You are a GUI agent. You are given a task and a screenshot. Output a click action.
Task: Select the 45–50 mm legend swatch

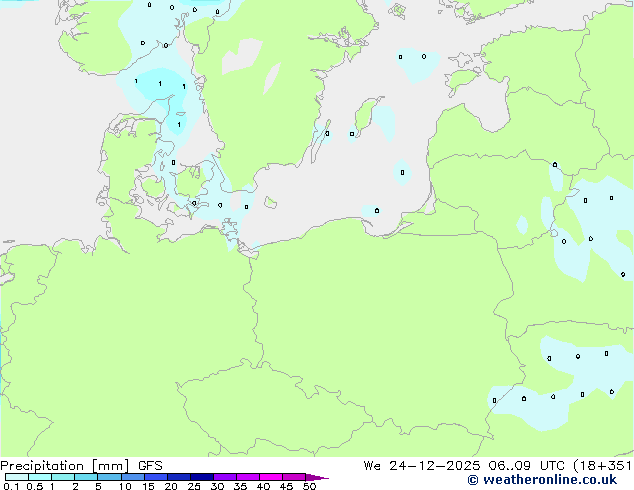click(294, 477)
